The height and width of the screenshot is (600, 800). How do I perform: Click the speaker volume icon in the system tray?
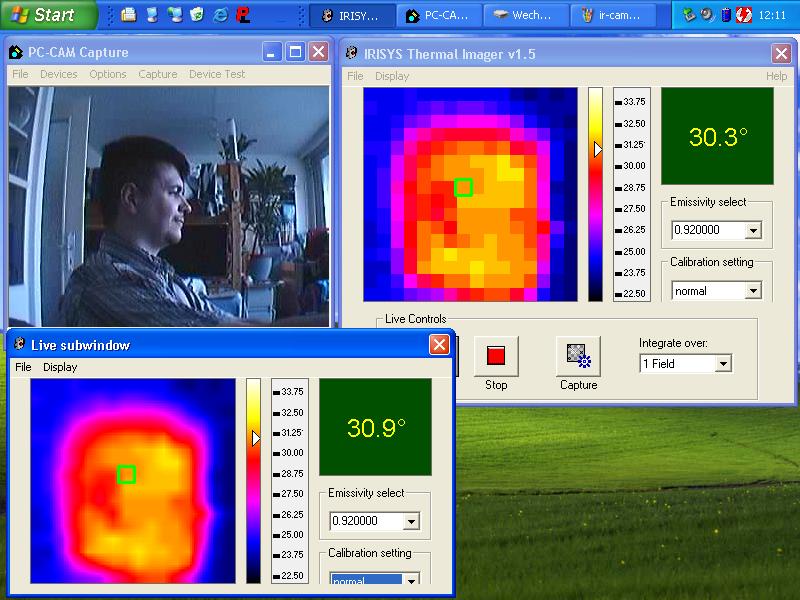707,15
